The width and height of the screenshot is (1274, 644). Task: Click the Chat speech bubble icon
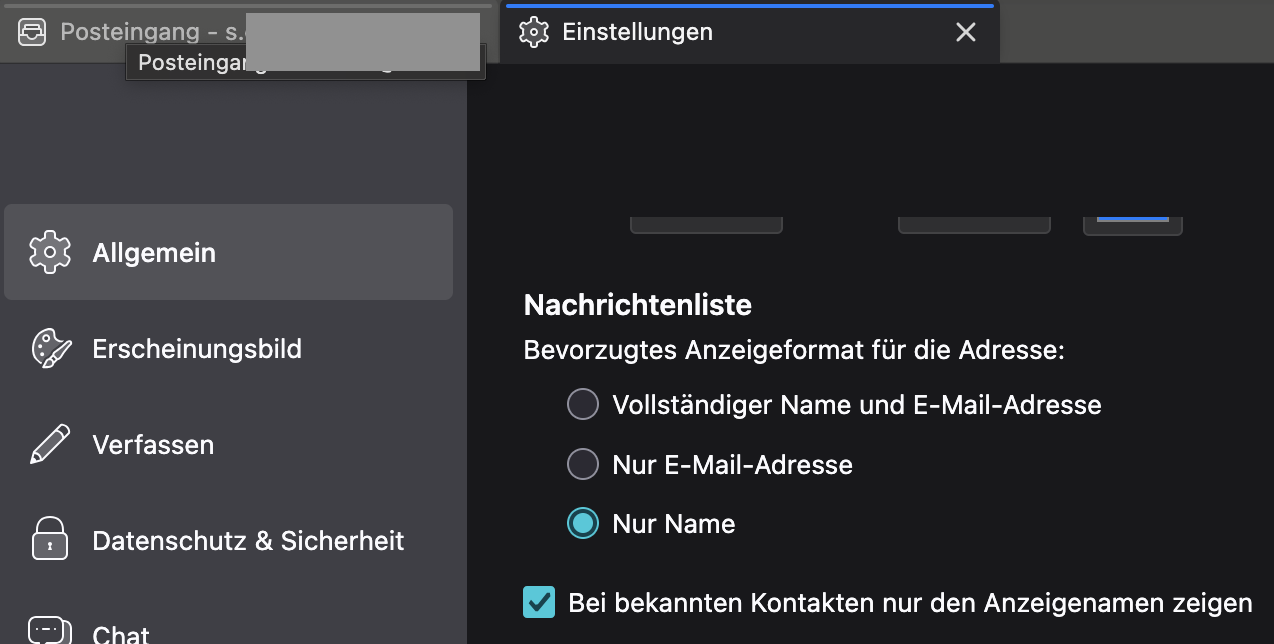pos(48,630)
